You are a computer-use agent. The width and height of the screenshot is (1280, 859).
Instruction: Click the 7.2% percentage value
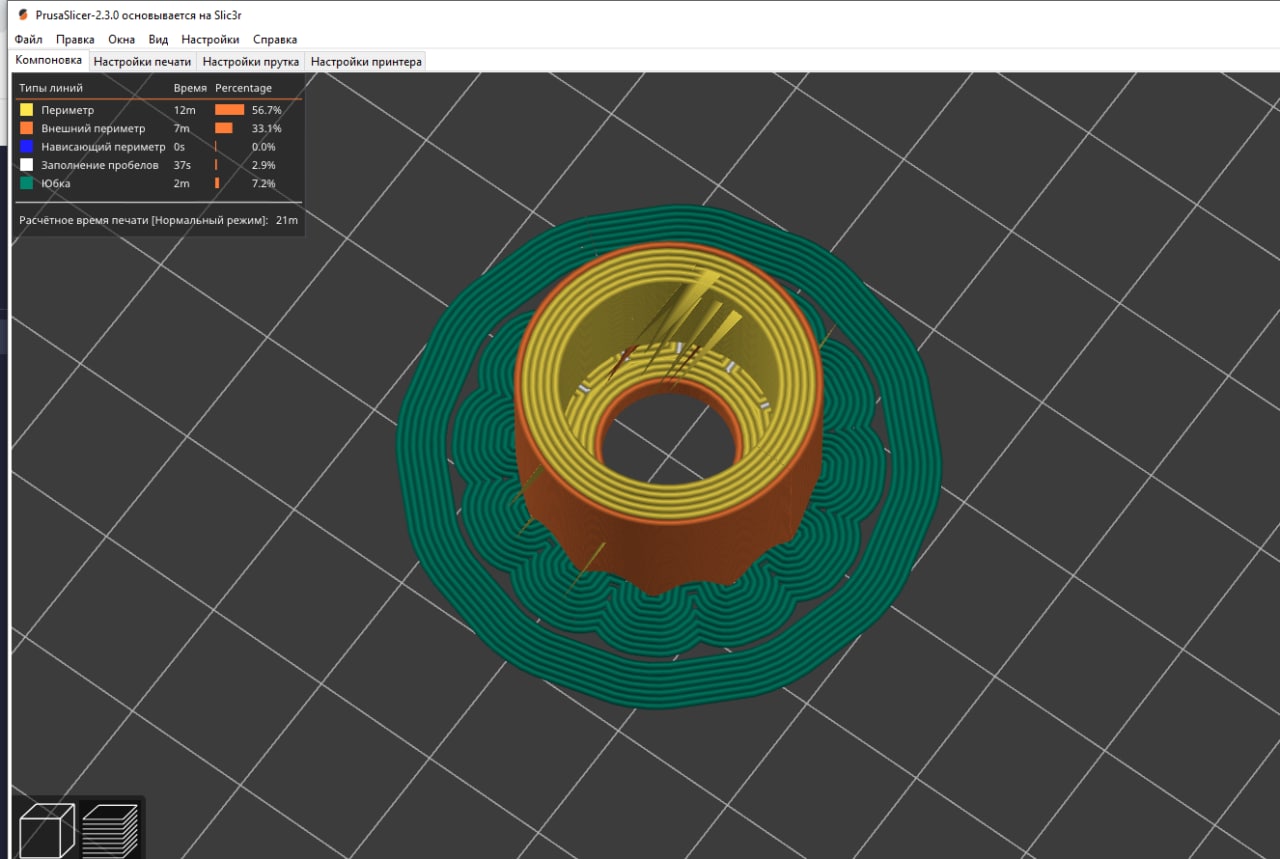click(263, 183)
